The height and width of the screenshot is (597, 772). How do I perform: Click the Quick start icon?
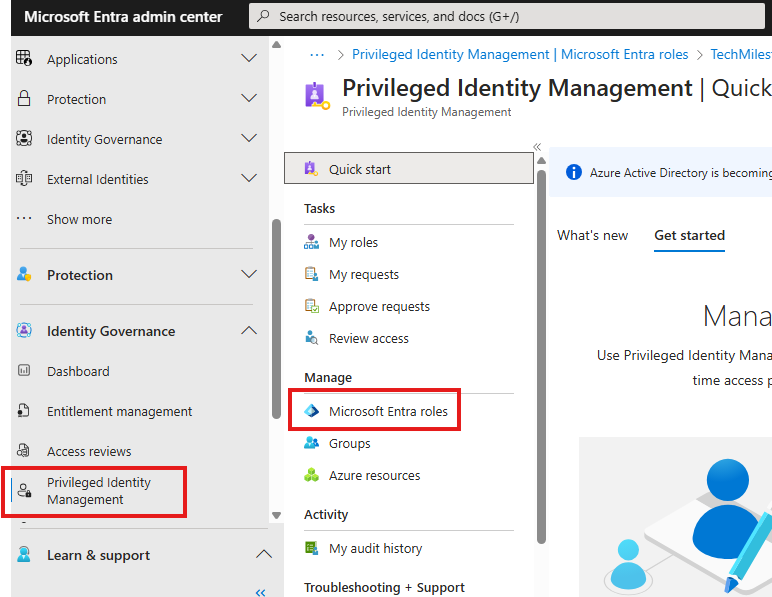[311, 168]
